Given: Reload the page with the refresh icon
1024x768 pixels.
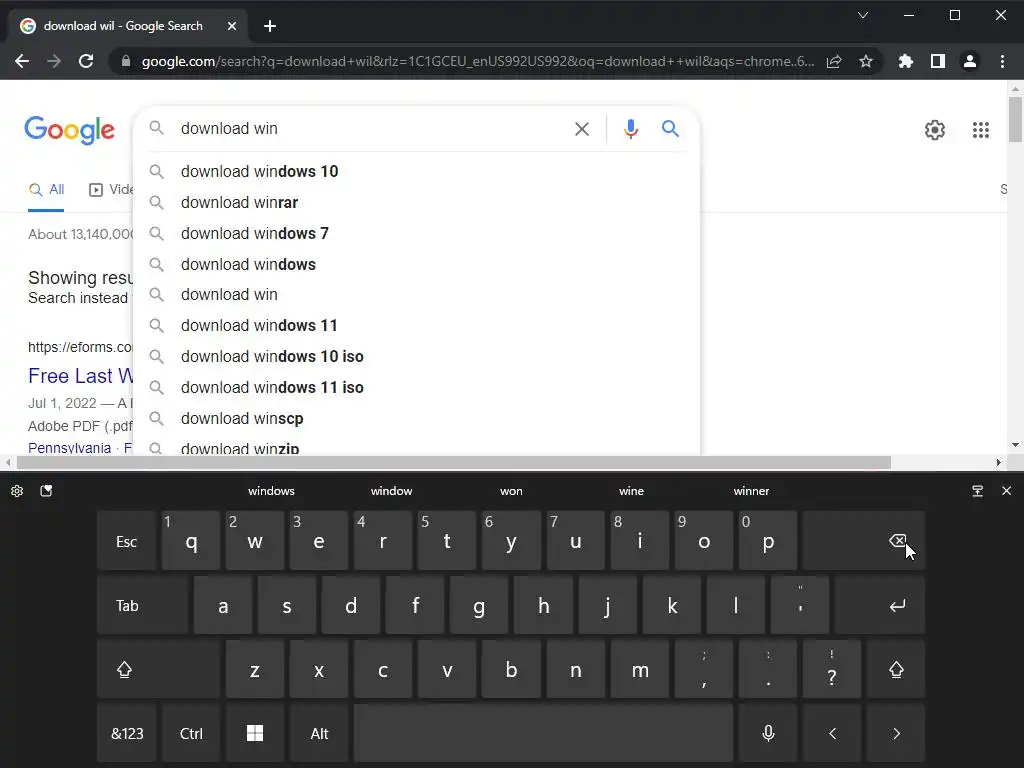Looking at the screenshot, I should [86, 61].
